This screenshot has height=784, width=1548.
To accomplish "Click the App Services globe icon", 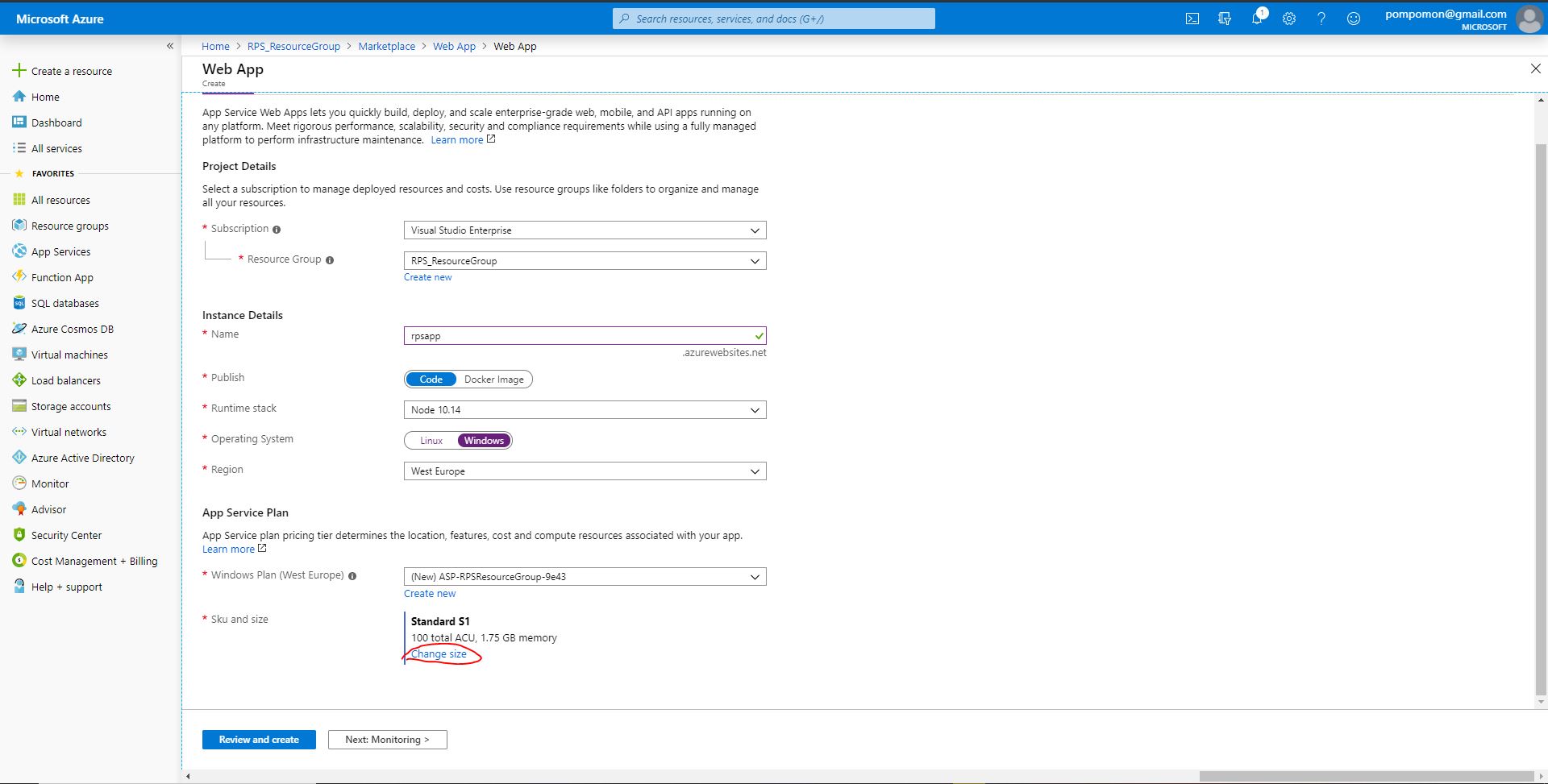I will pyautogui.click(x=19, y=251).
